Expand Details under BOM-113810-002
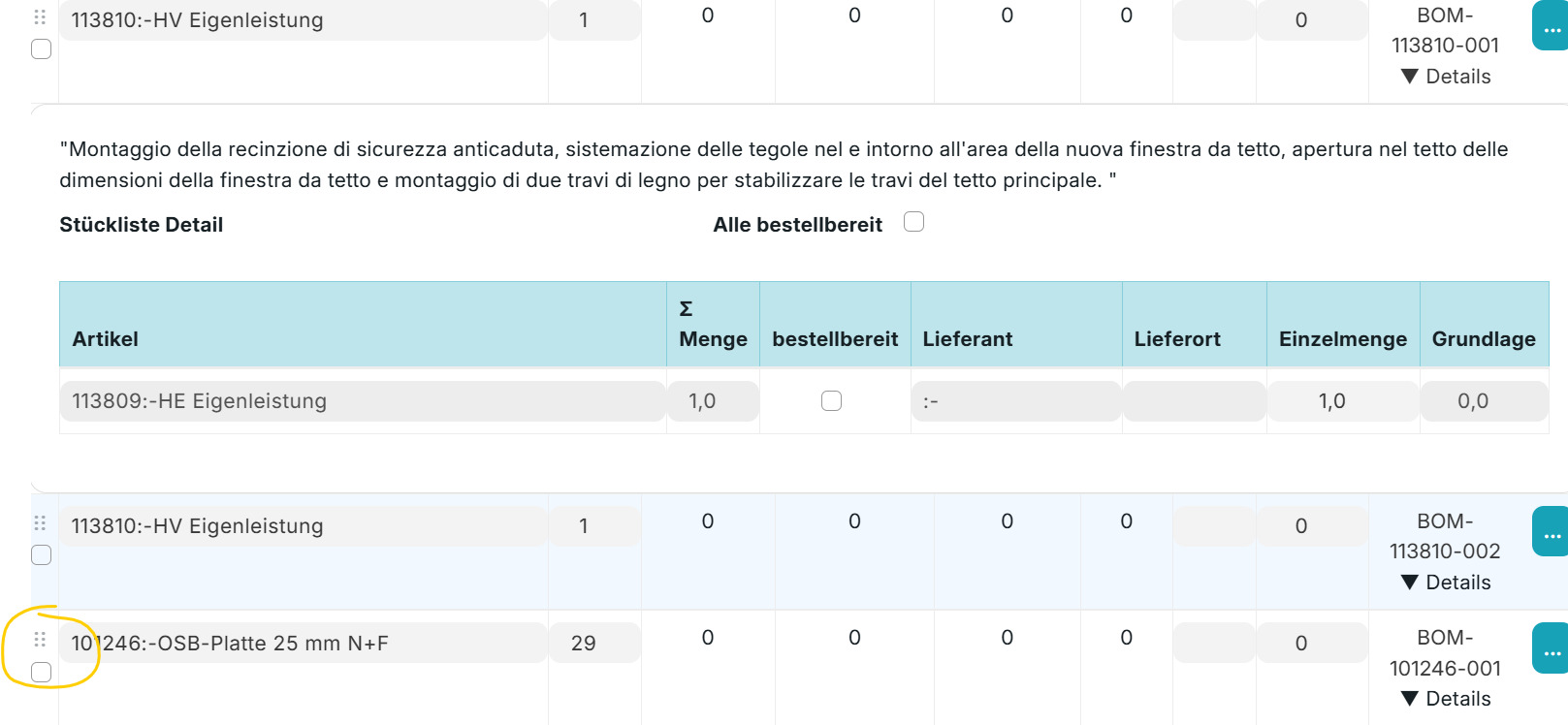This screenshot has height=725, width=1568. click(1446, 583)
